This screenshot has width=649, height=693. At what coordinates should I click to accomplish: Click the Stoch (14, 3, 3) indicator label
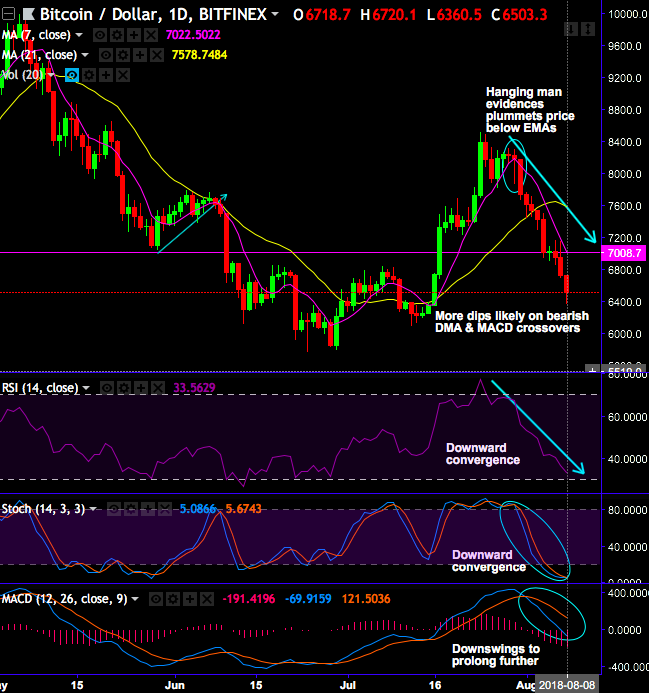pyautogui.click(x=43, y=509)
